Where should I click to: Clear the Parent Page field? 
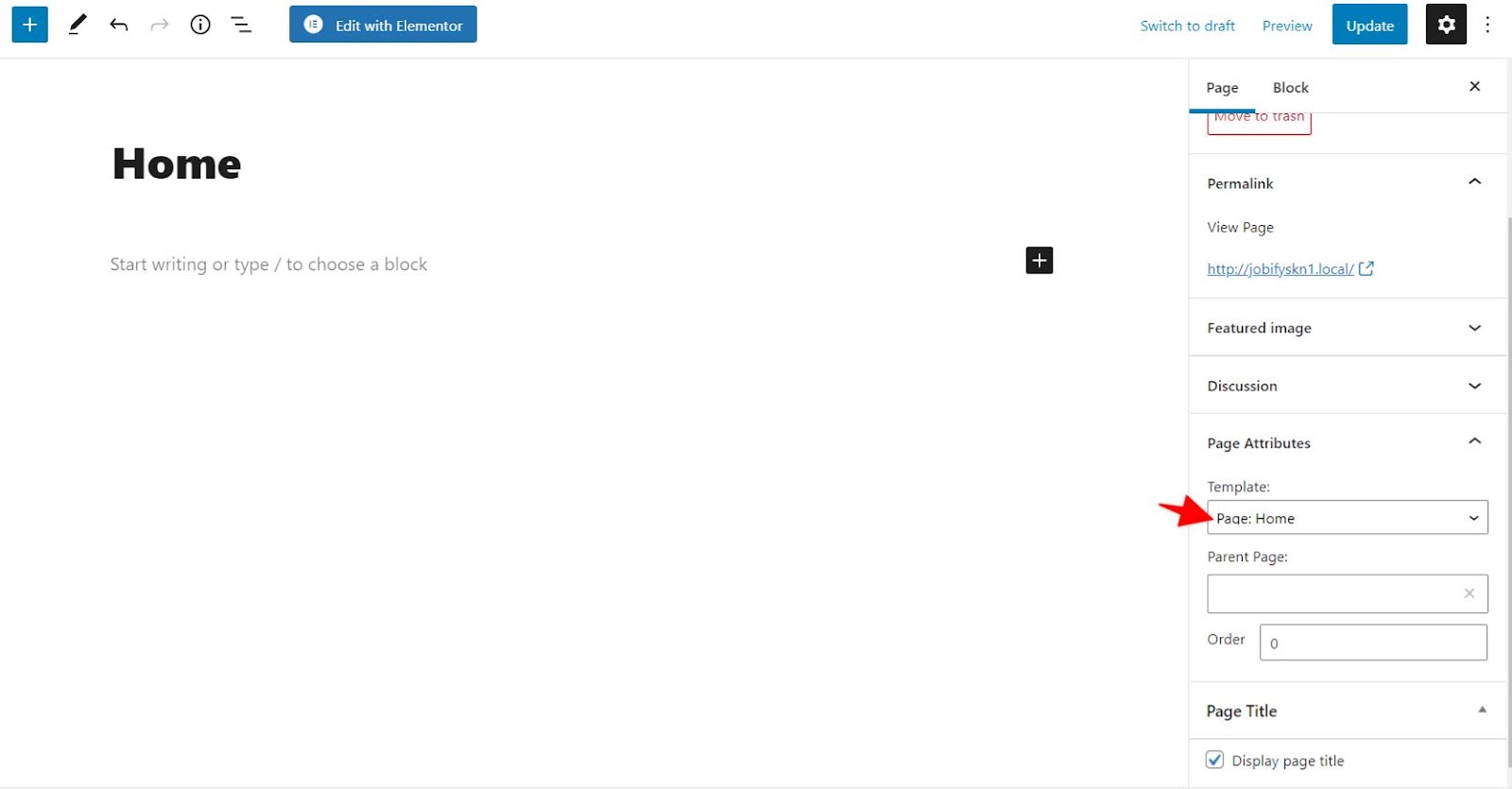1469,593
